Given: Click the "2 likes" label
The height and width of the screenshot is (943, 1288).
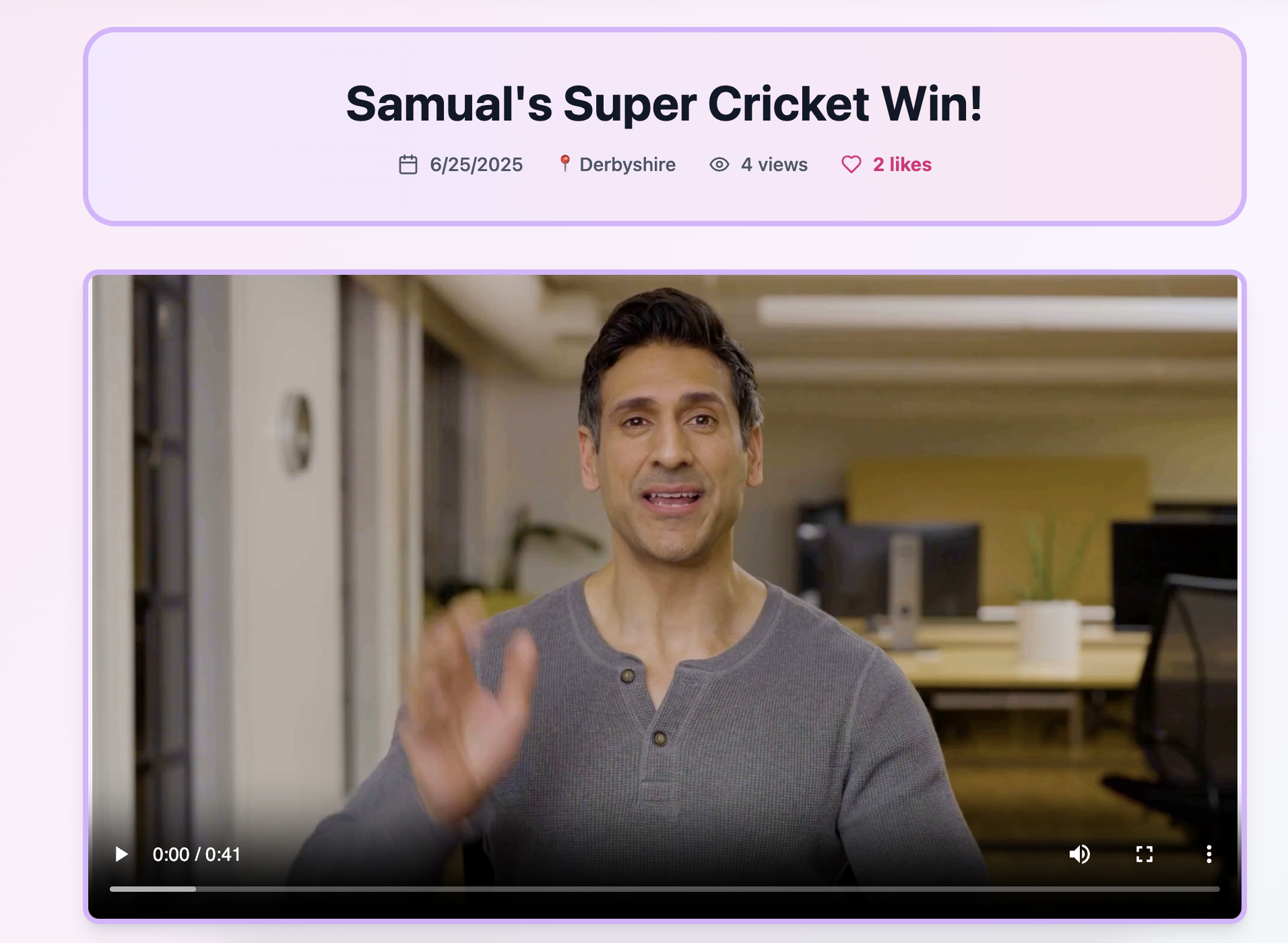Looking at the screenshot, I should click(902, 164).
